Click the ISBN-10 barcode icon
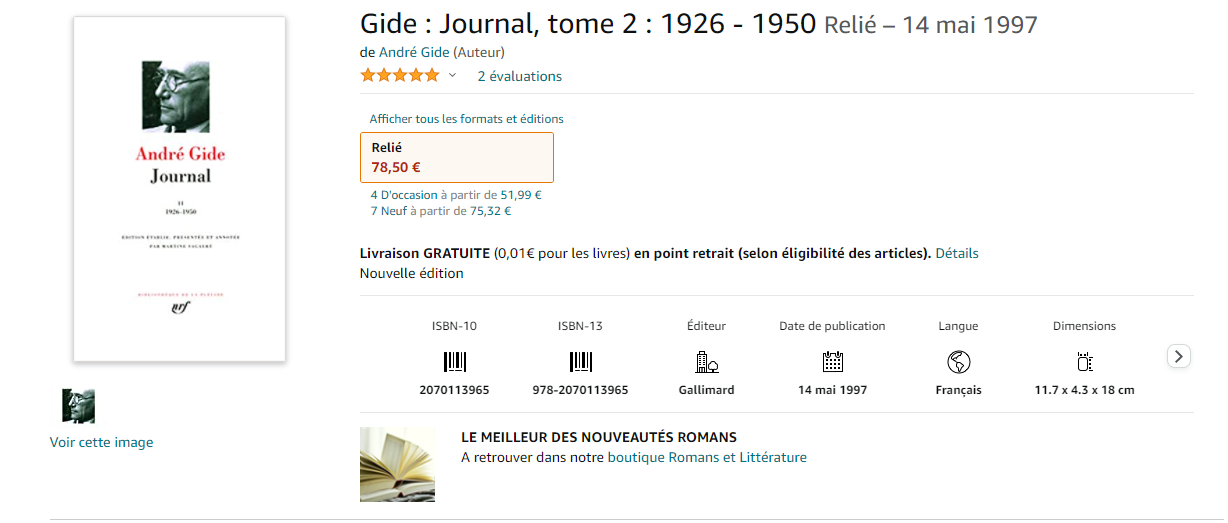 pyautogui.click(x=454, y=362)
